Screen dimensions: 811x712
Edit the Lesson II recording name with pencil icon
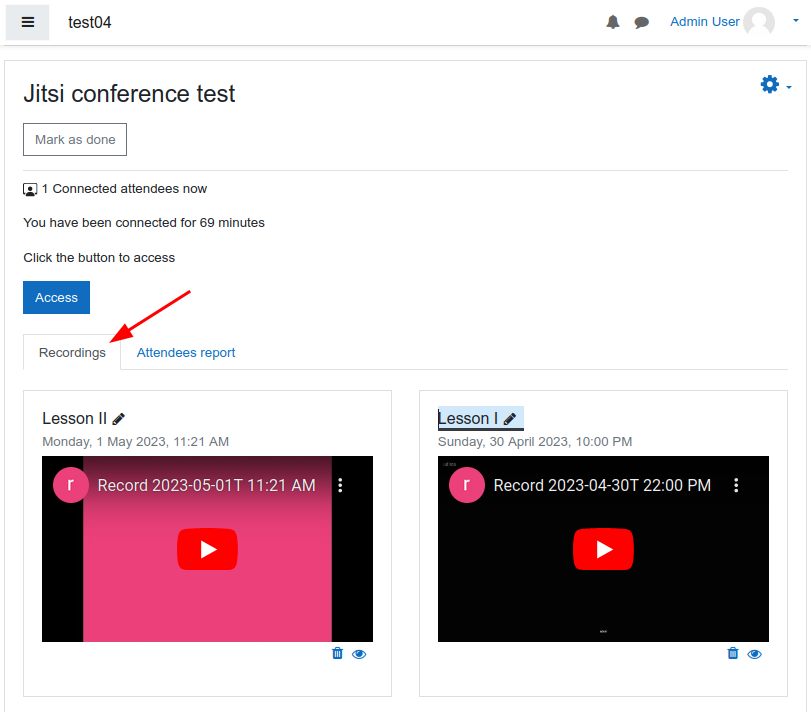point(118,418)
